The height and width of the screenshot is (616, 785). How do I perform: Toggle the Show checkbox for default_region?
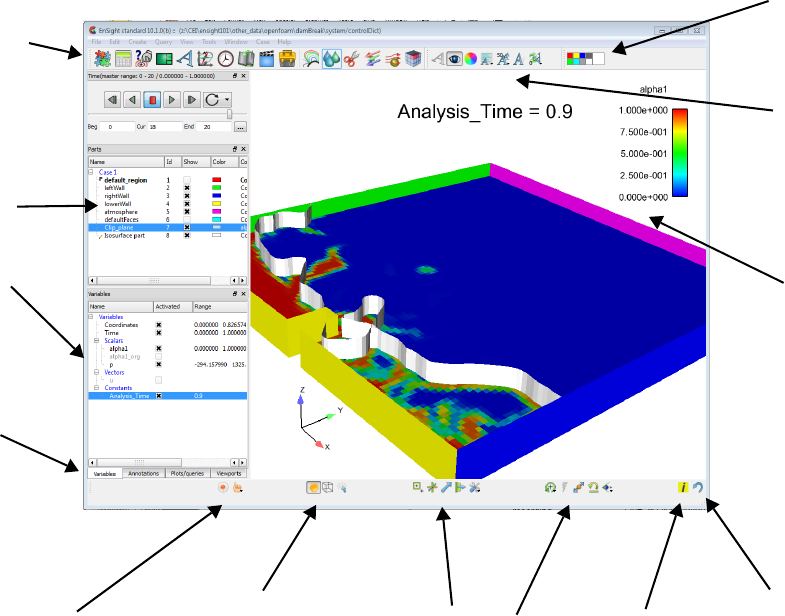(187, 180)
